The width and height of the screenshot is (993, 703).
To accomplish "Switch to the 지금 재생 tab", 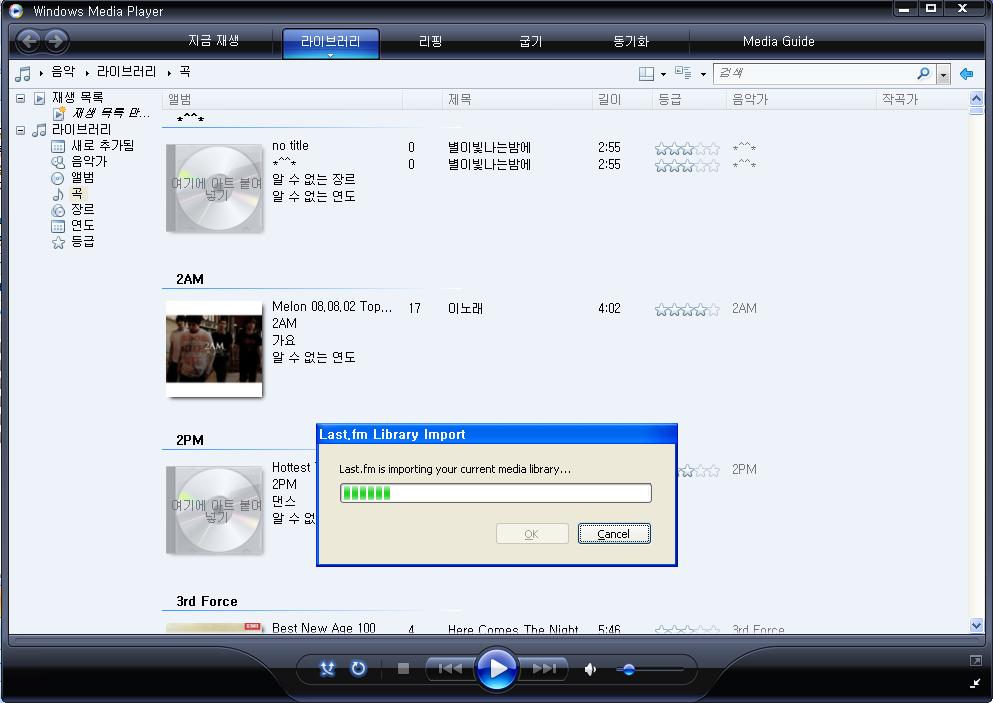I will (213, 41).
